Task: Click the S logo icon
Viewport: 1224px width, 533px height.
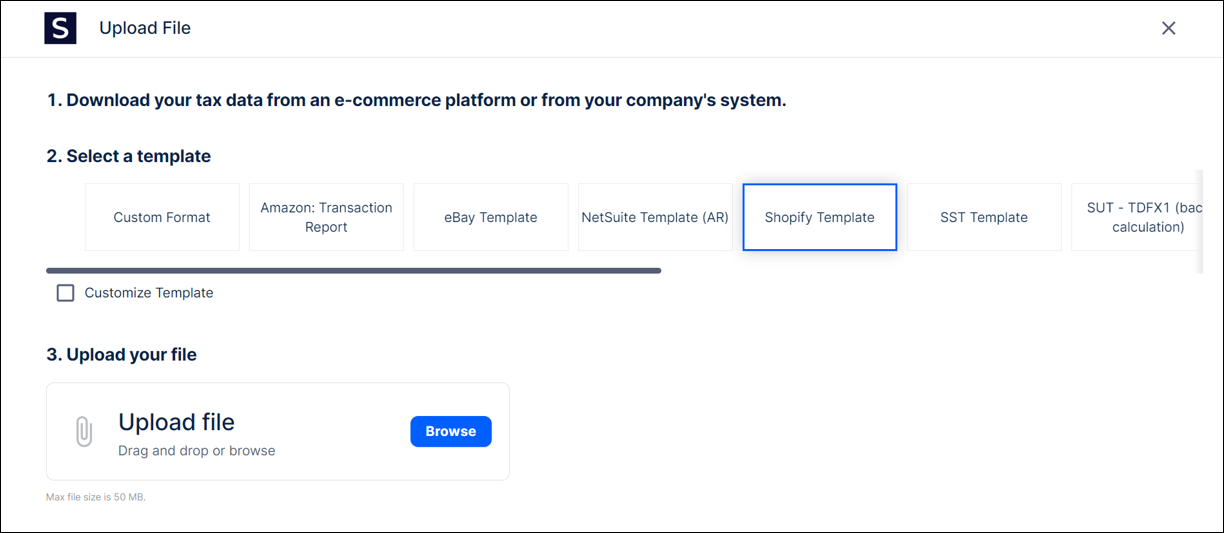Action: [x=60, y=28]
